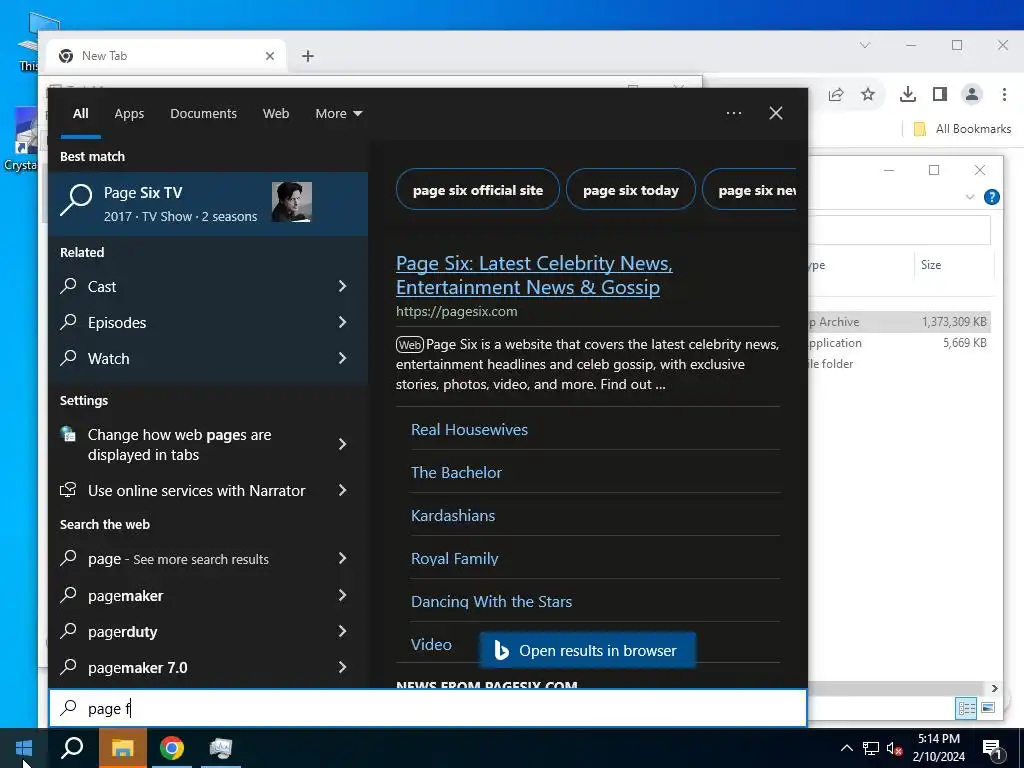Select the All search tab
1024x768 pixels.
pos(80,114)
